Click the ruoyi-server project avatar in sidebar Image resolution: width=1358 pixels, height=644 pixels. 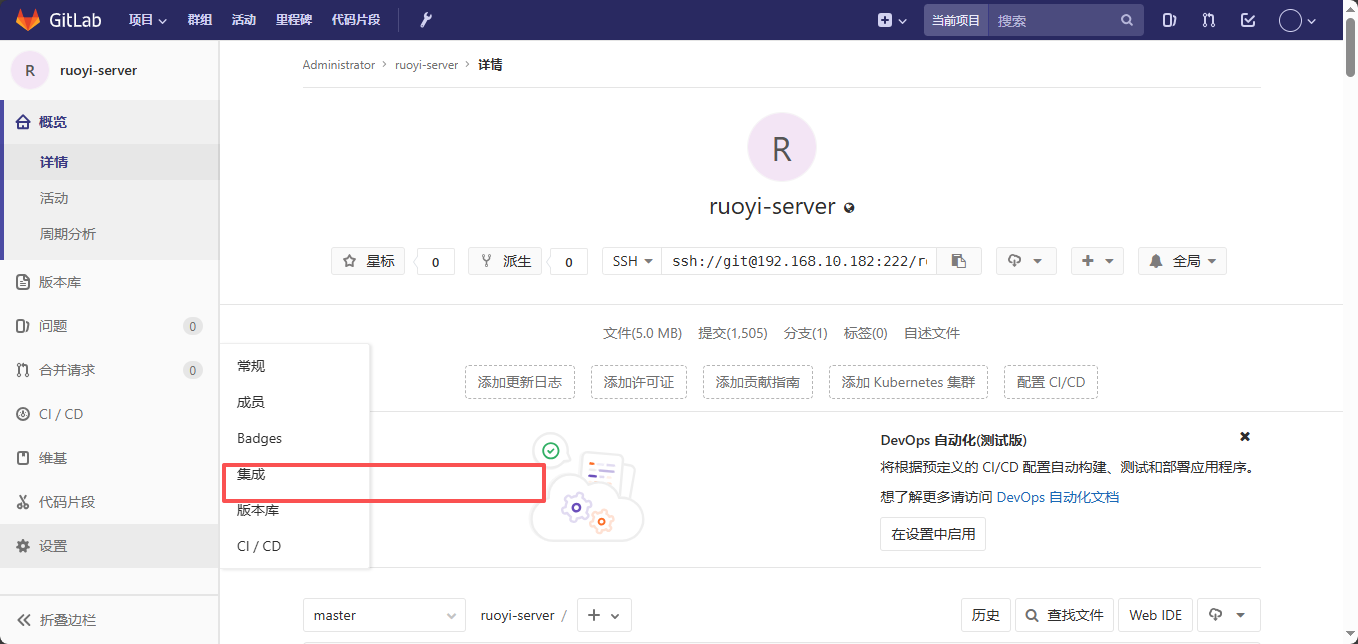(x=30, y=70)
